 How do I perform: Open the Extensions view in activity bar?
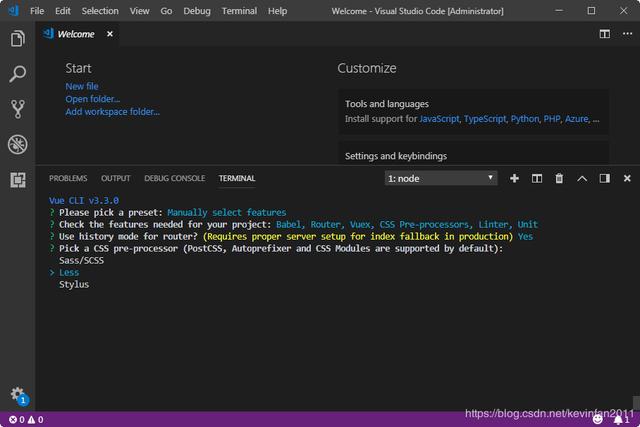(18, 180)
